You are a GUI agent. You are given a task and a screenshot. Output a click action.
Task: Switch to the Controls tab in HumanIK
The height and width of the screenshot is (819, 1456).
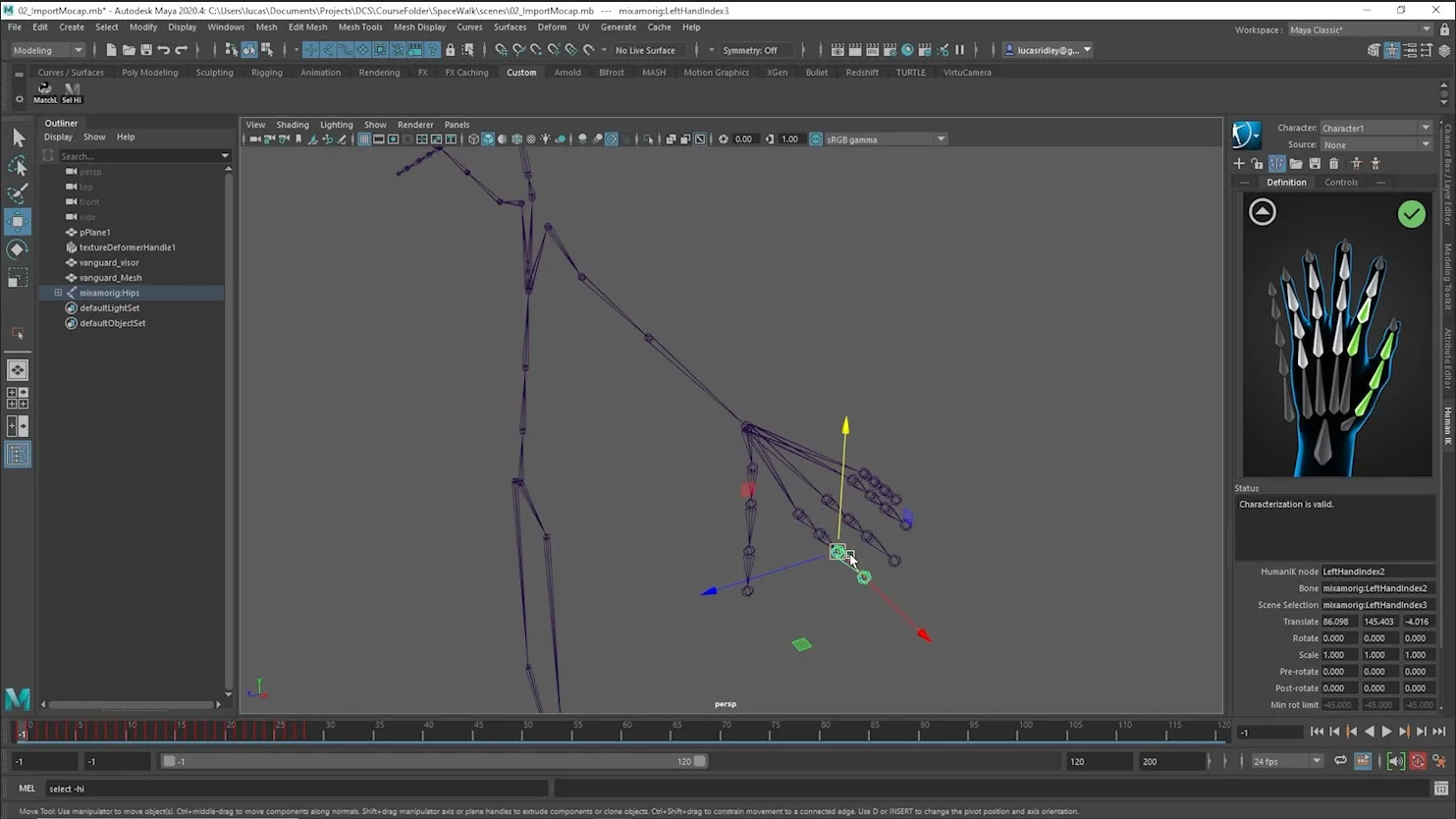pyautogui.click(x=1341, y=182)
